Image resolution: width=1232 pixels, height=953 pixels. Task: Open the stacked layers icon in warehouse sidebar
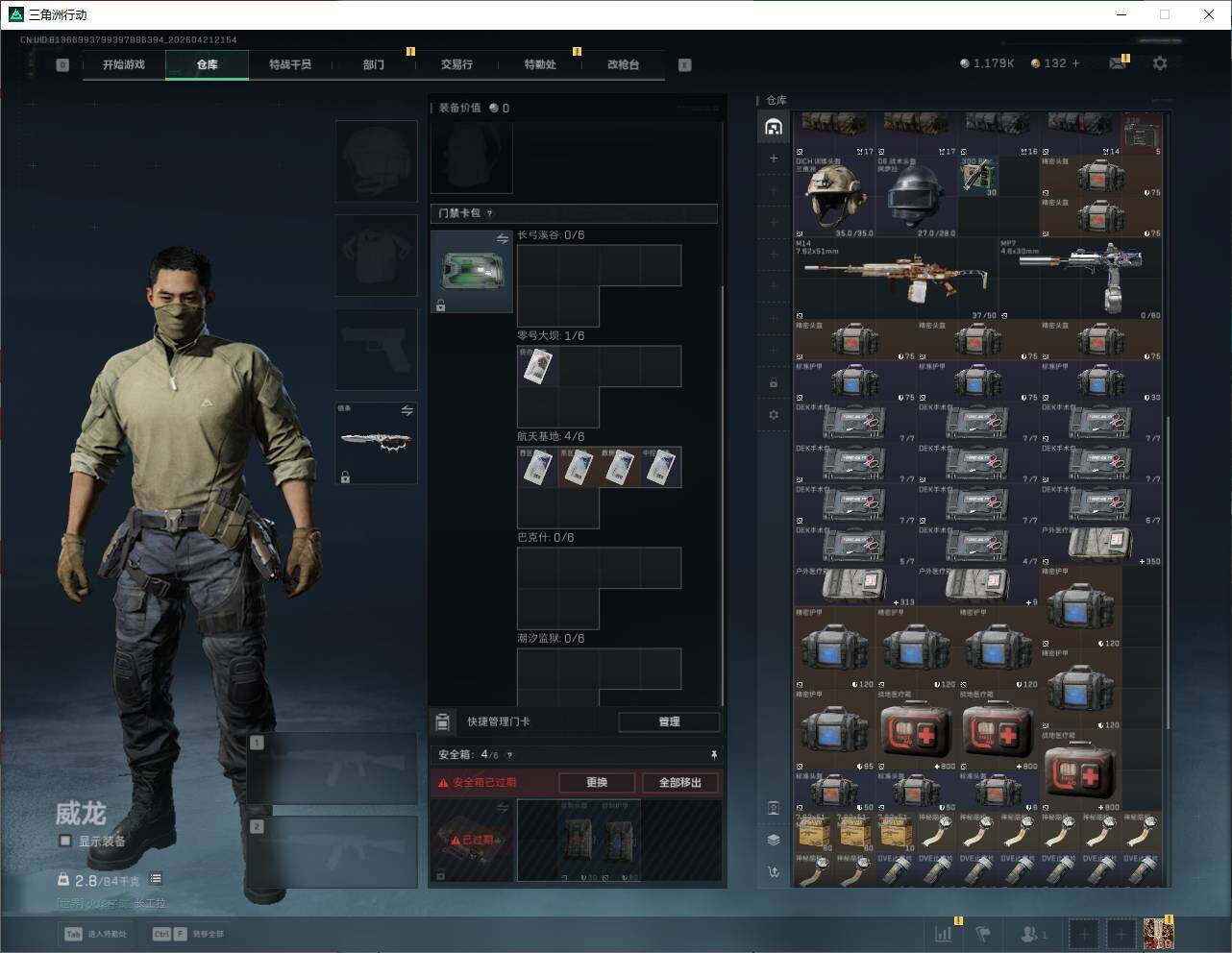[774, 840]
